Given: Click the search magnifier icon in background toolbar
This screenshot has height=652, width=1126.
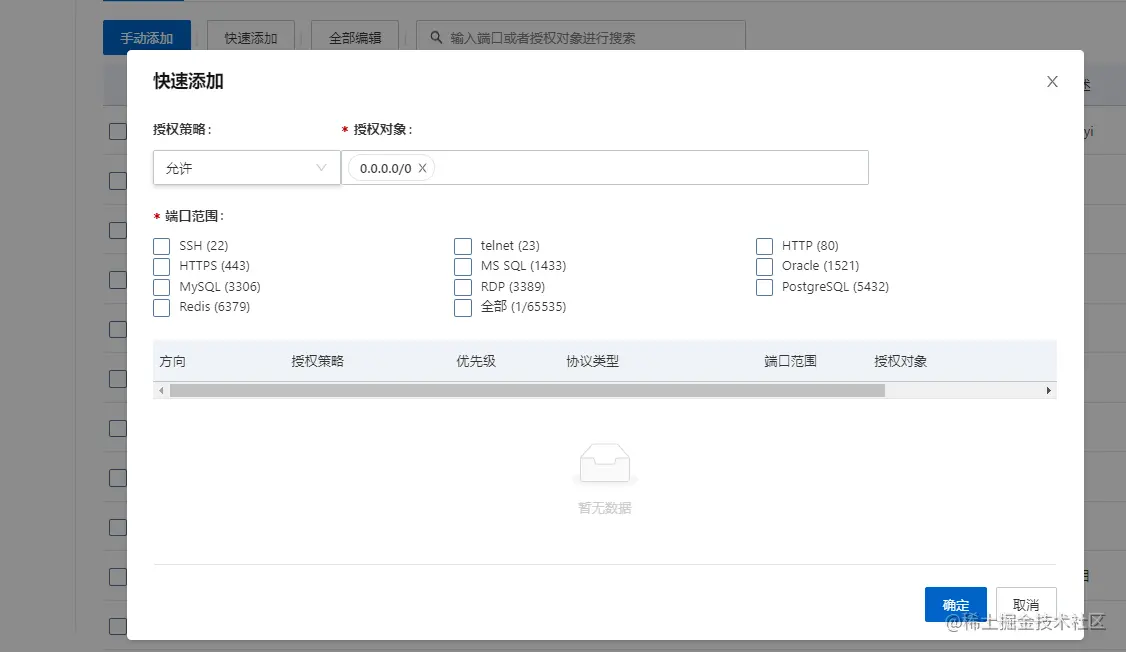Looking at the screenshot, I should tap(436, 37).
